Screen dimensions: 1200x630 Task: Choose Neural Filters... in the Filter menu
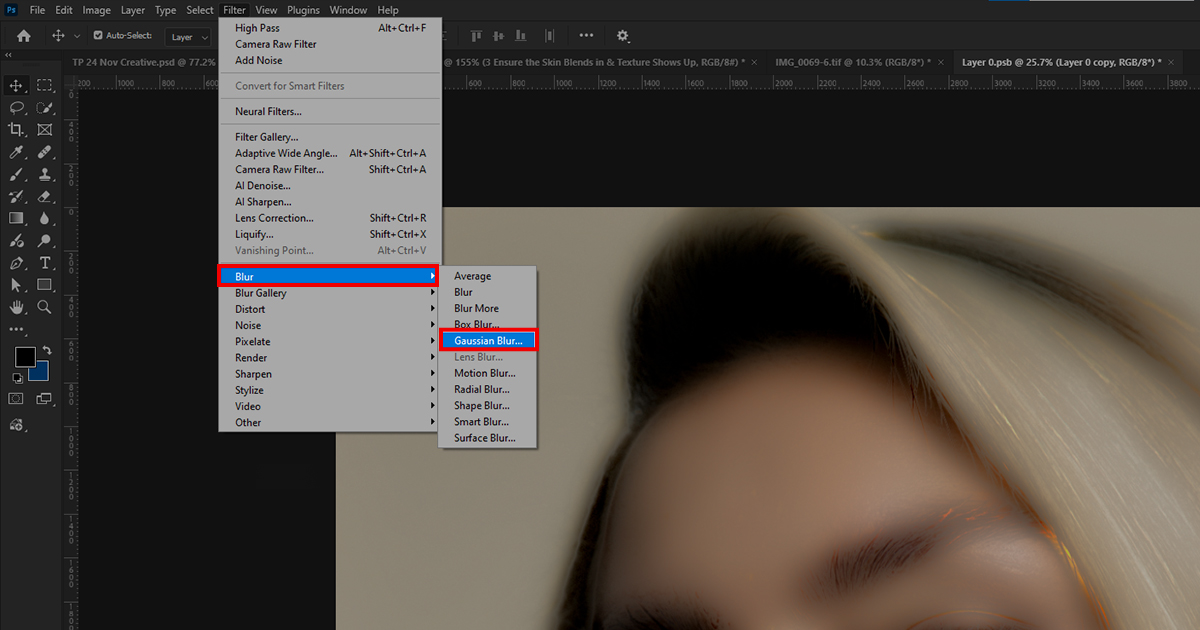(x=330, y=111)
